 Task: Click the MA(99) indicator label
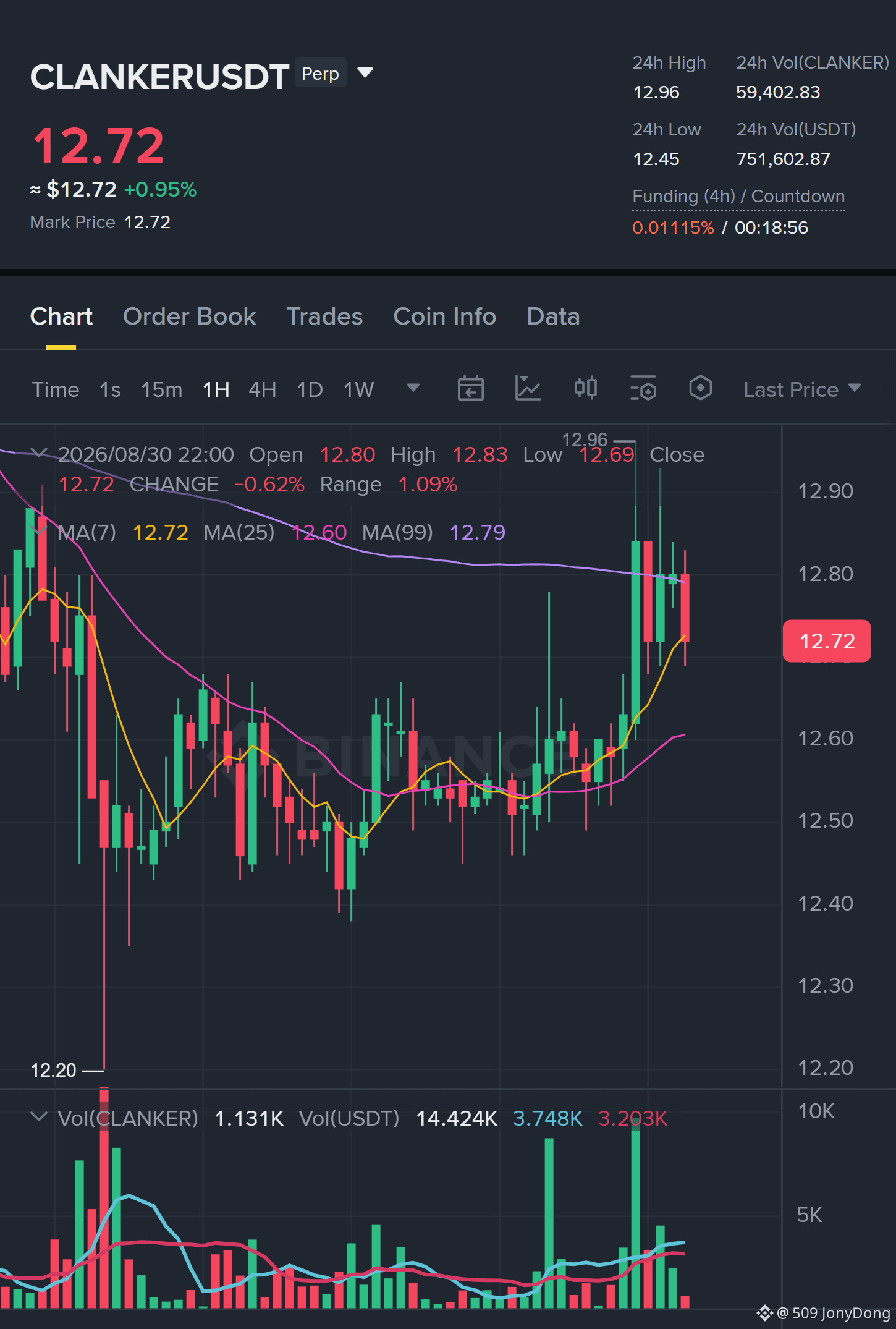[x=397, y=532]
